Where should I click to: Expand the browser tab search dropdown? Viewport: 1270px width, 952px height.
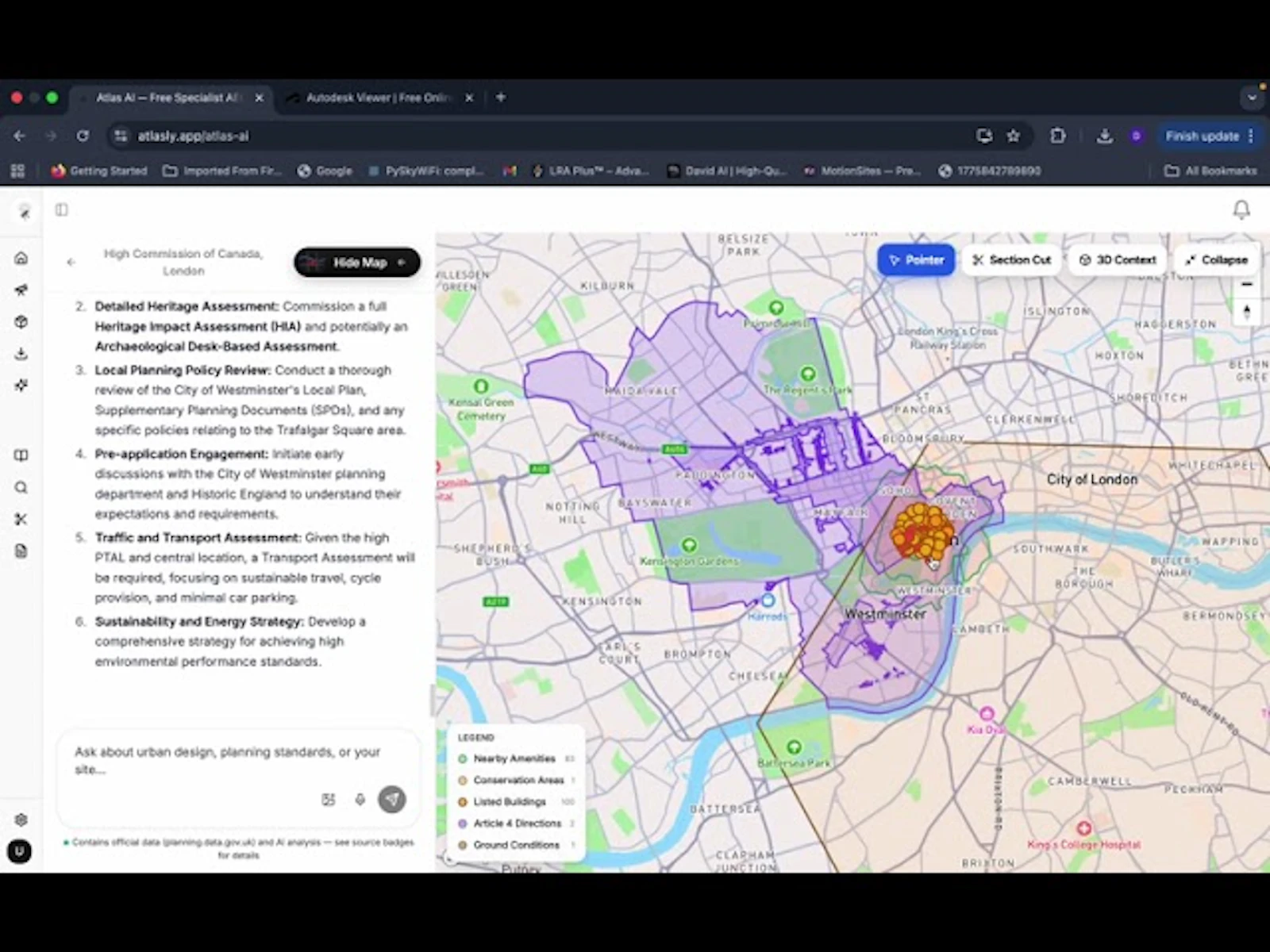pos(1252,98)
